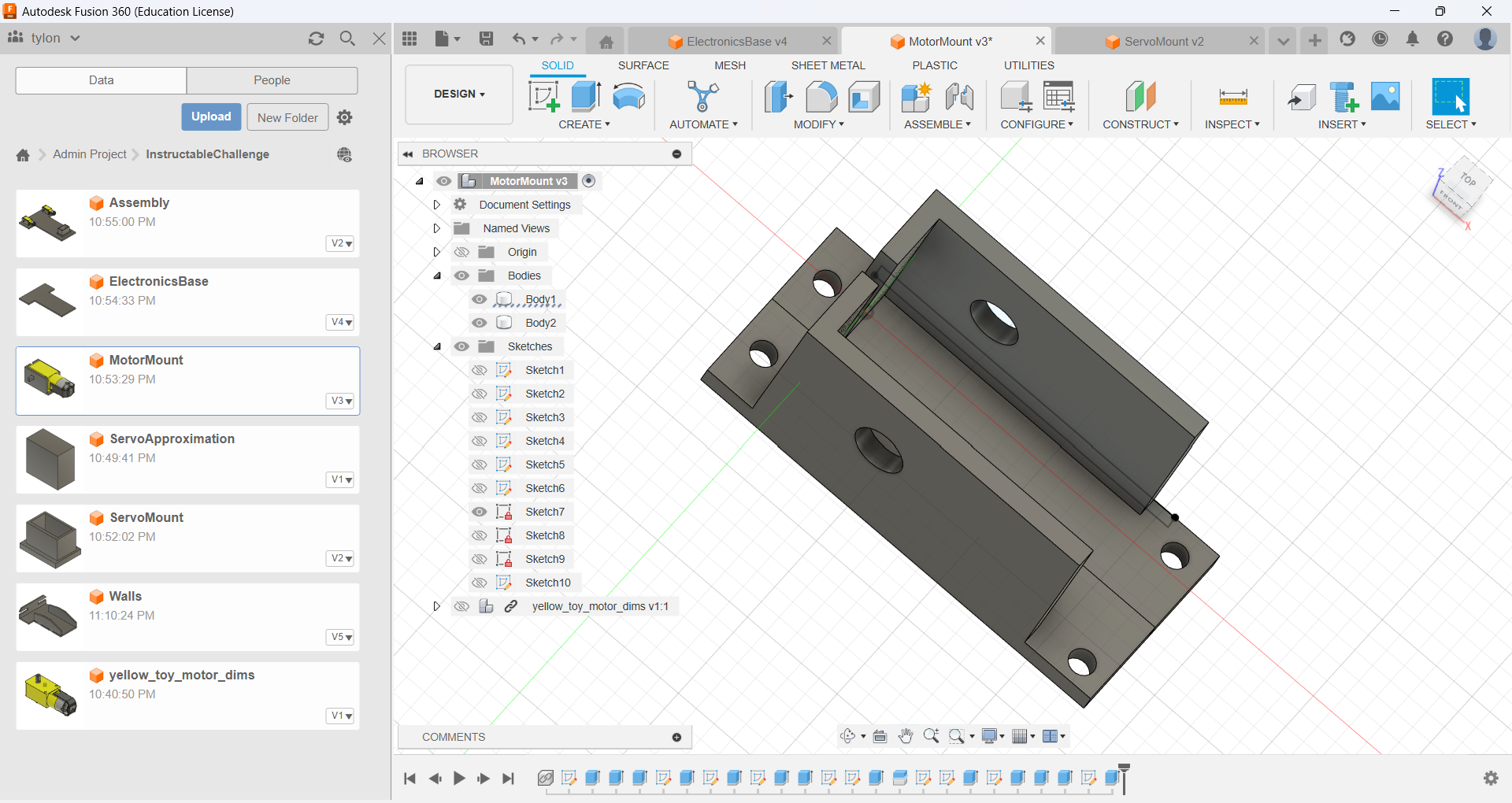Open MotorMount version V3 dropdown
The image size is (1512, 803).
340,401
